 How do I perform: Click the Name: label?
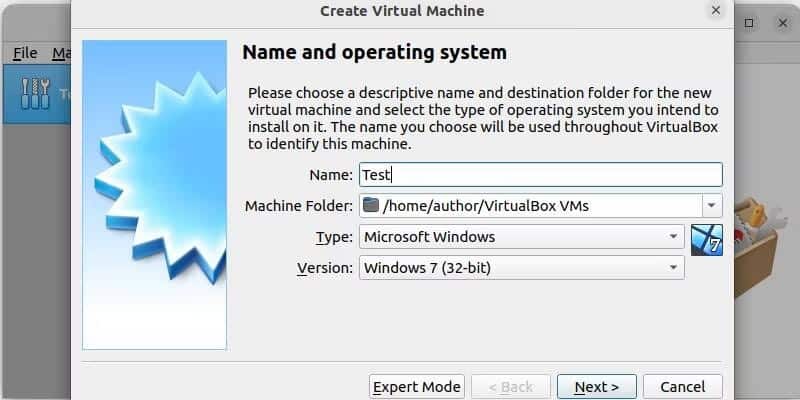point(331,175)
